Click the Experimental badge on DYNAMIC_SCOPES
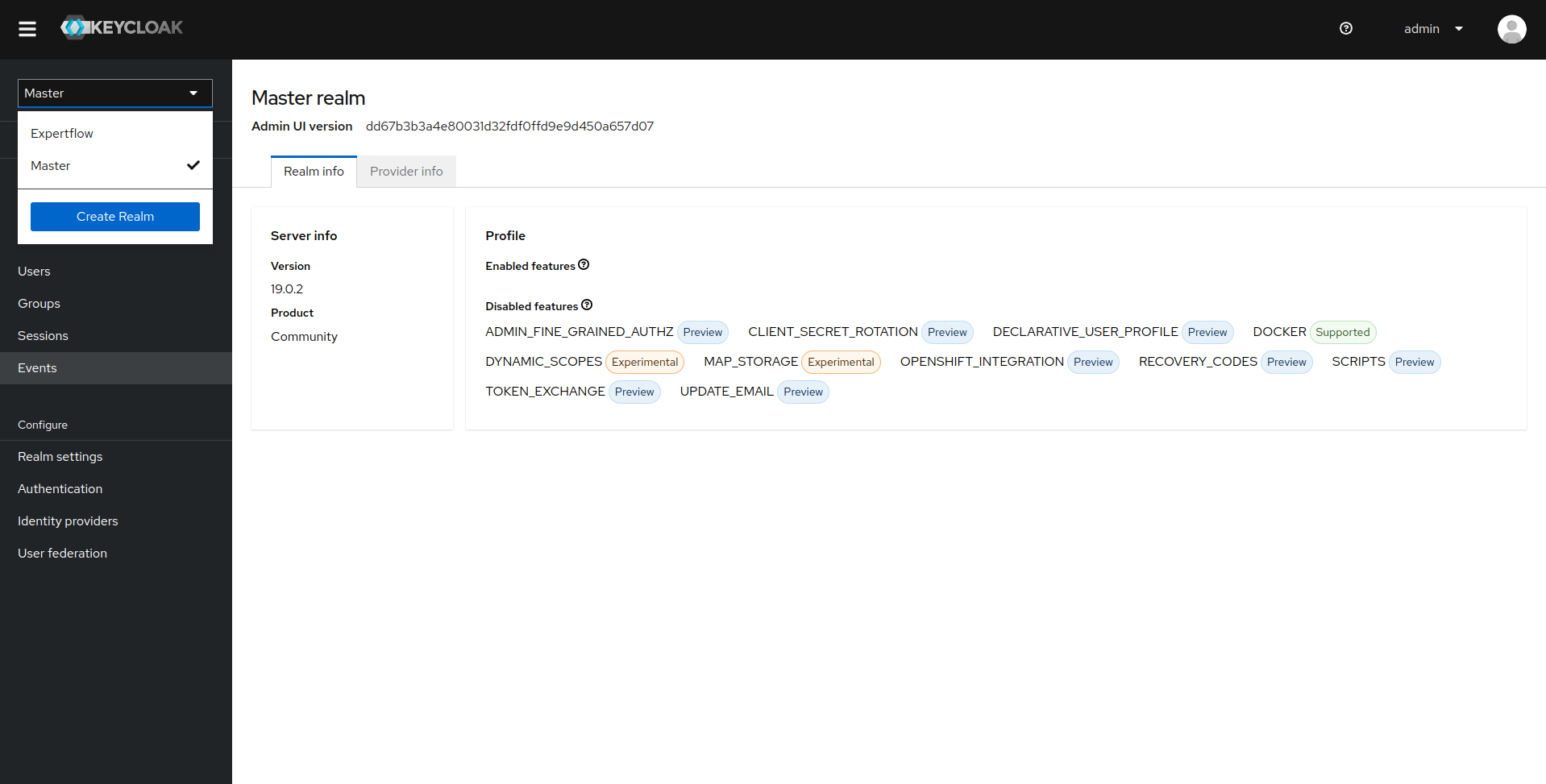This screenshot has height=784, width=1546. (645, 362)
